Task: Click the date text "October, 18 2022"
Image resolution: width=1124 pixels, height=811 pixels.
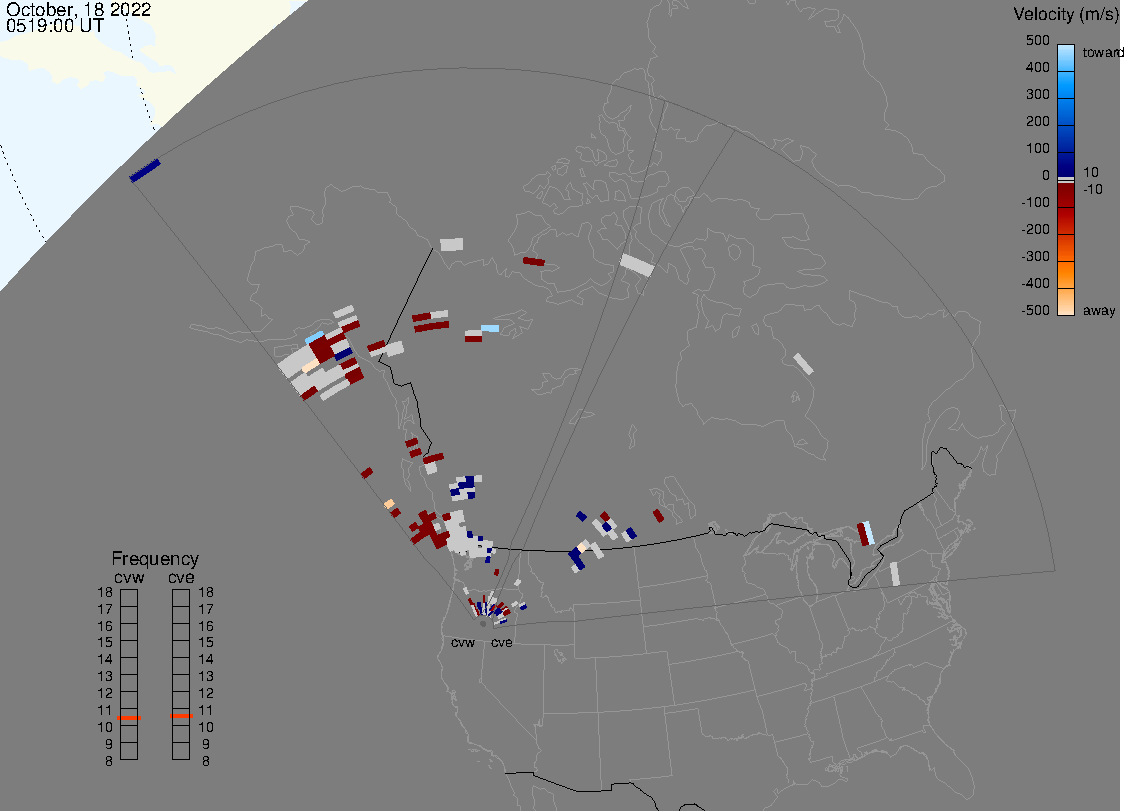Action: [78, 9]
